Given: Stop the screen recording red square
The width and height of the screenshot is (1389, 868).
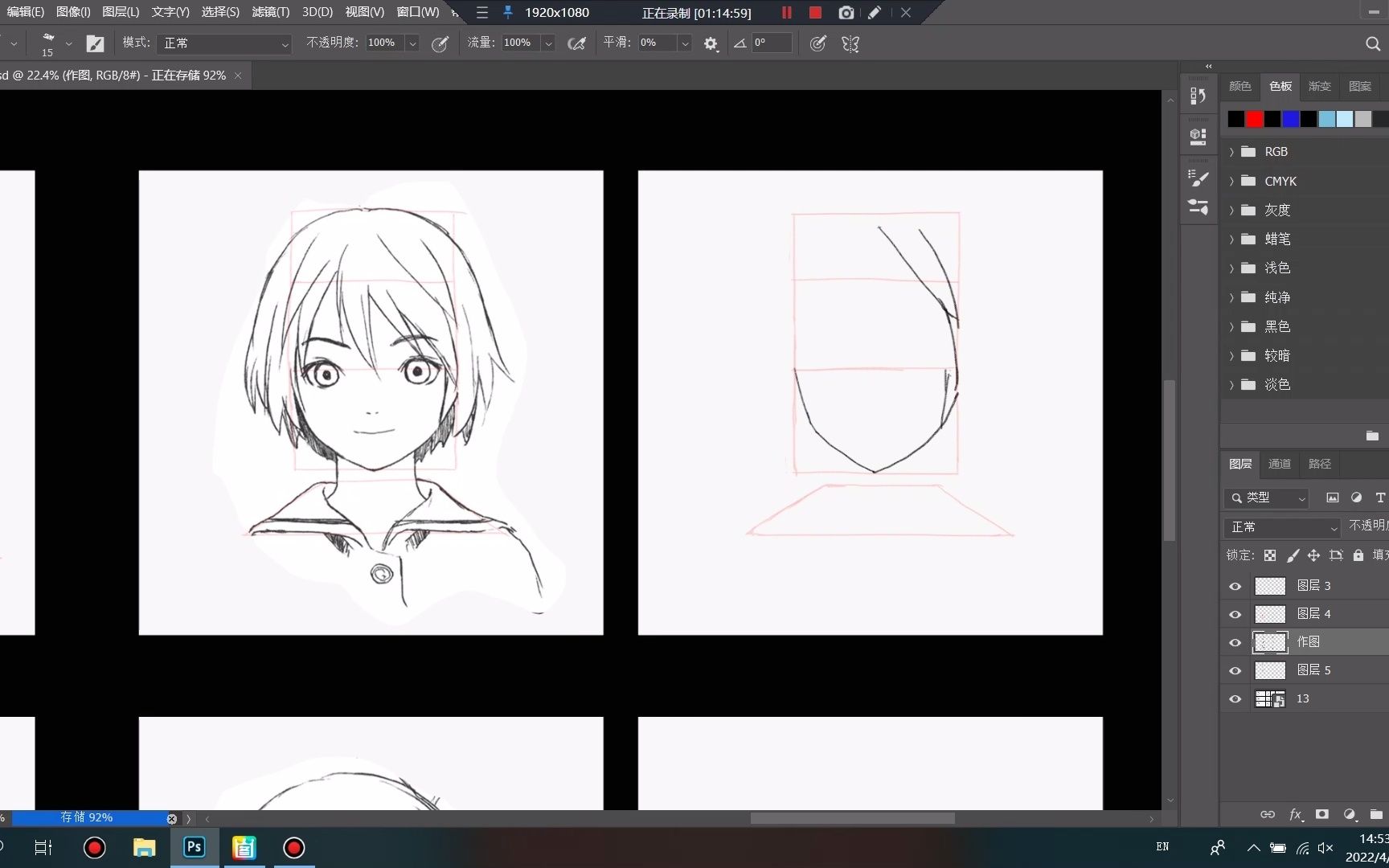Looking at the screenshot, I should [815, 13].
